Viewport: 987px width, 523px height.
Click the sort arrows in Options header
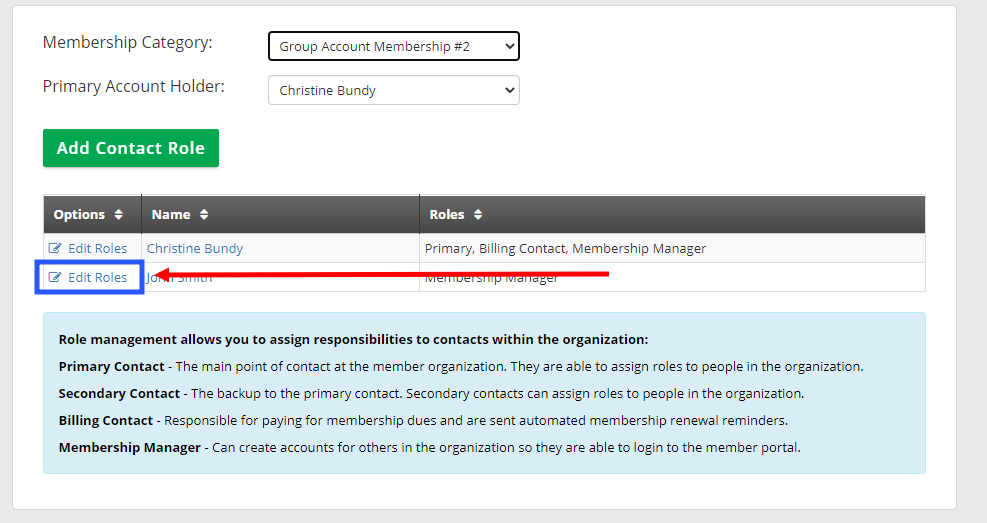pos(119,215)
